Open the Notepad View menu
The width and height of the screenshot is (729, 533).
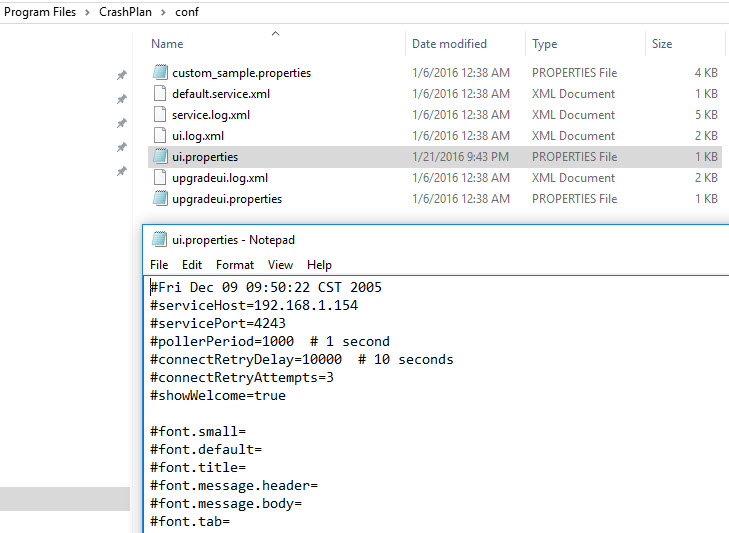pos(280,265)
